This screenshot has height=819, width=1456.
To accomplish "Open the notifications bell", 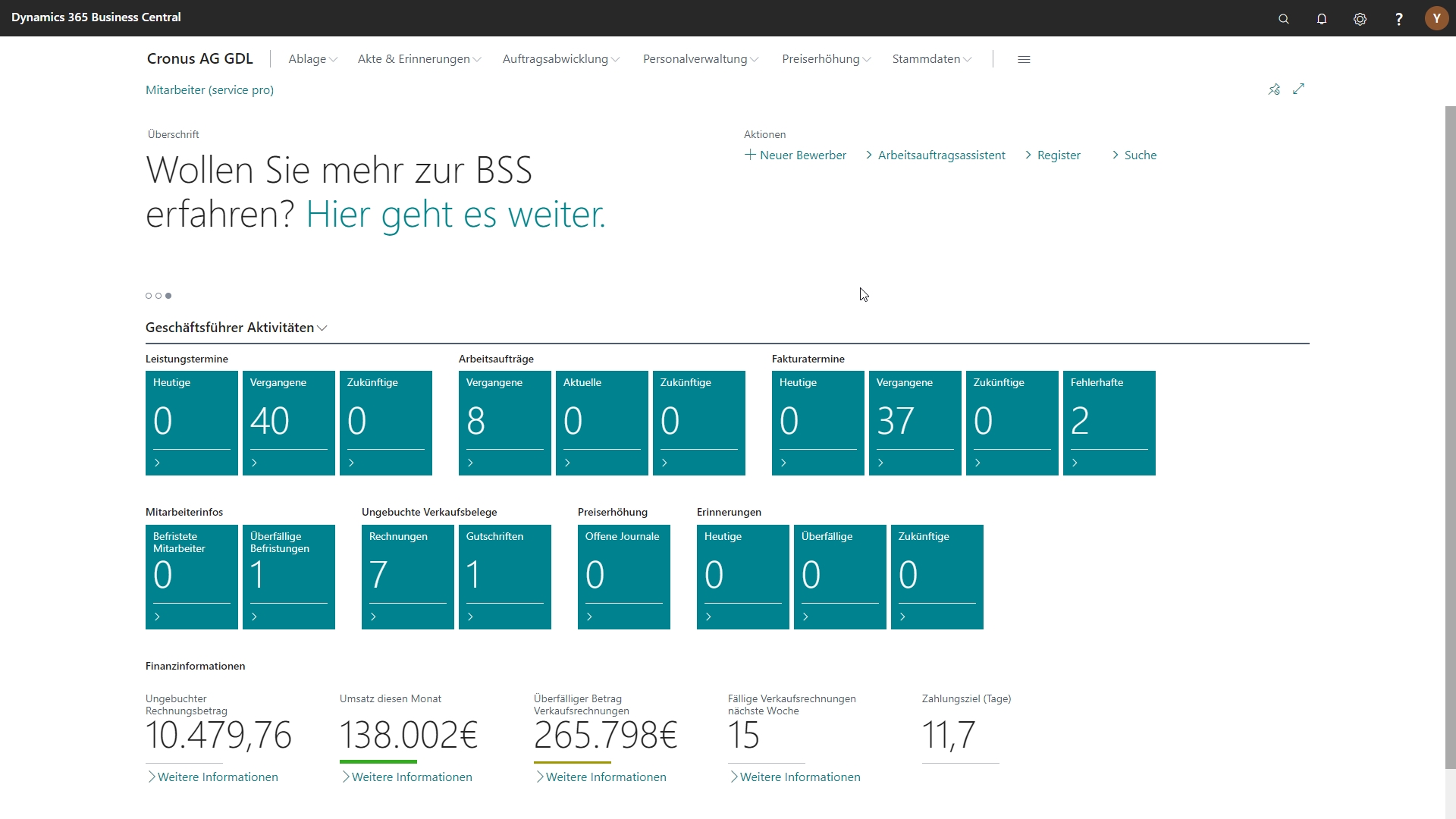I will [x=1322, y=19].
